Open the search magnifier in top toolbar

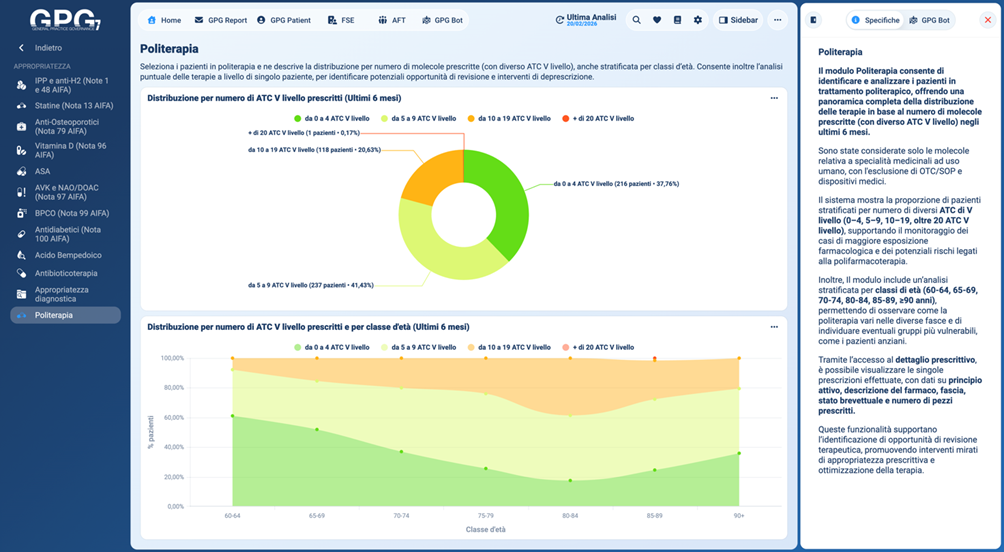pos(637,20)
